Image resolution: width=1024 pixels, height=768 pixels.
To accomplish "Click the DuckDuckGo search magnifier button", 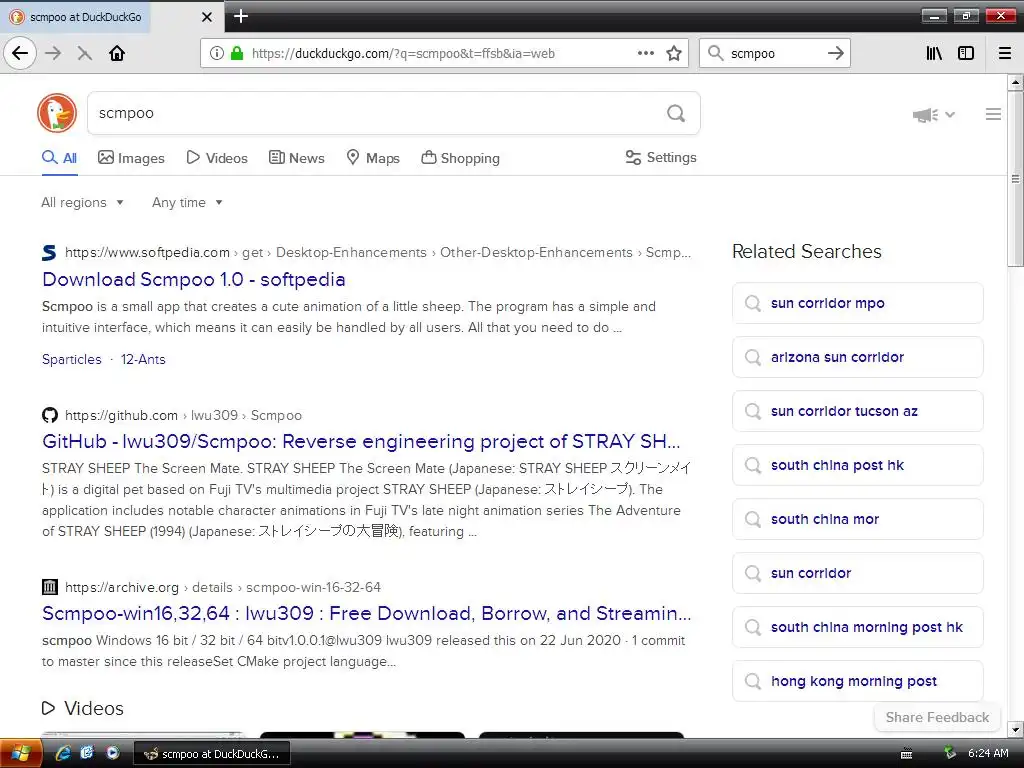I will [x=676, y=114].
